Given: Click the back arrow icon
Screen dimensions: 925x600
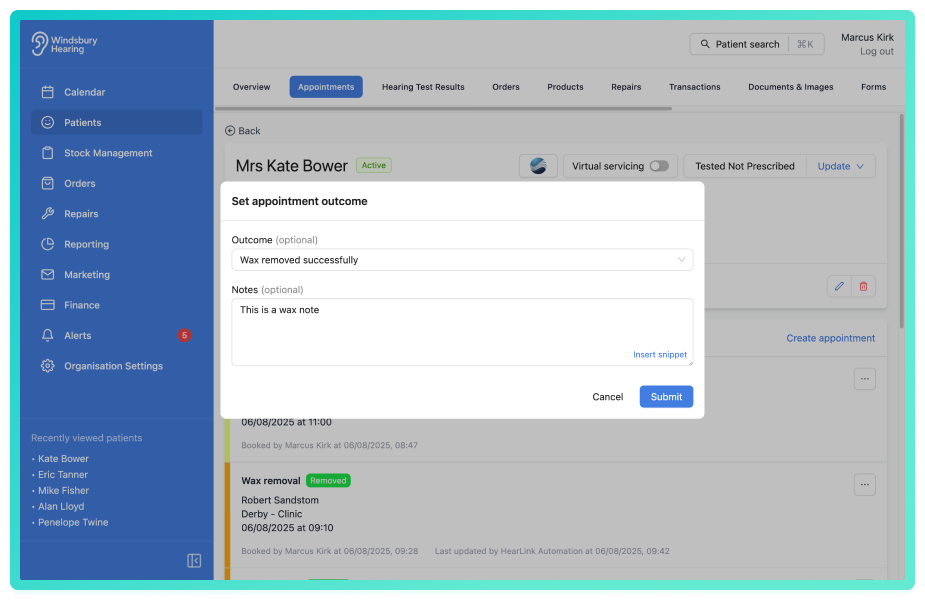Looking at the screenshot, I should (230, 131).
